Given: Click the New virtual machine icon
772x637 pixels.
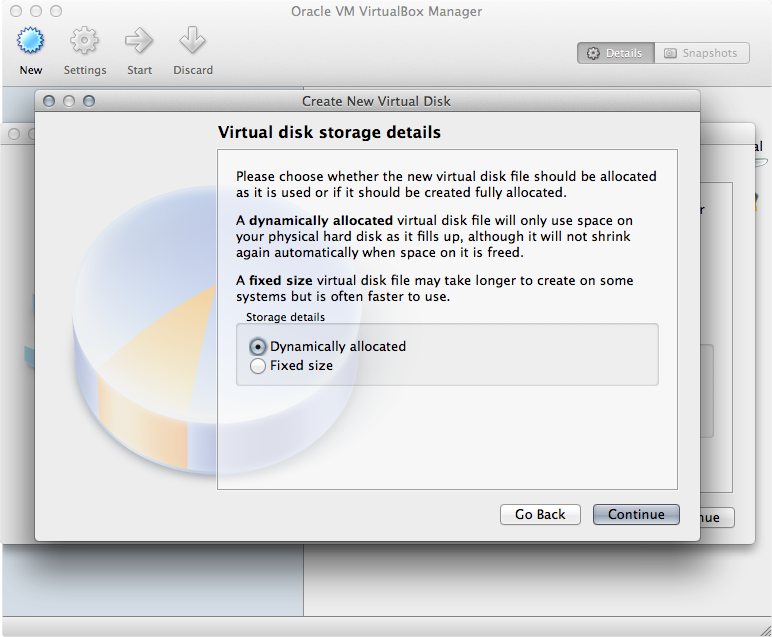Looking at the screenshot, I should (31, 40).
